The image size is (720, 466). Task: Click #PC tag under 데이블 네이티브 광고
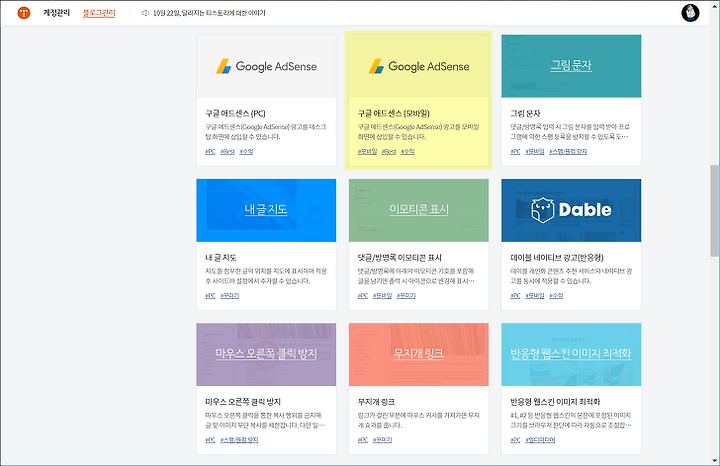[515, 296]
